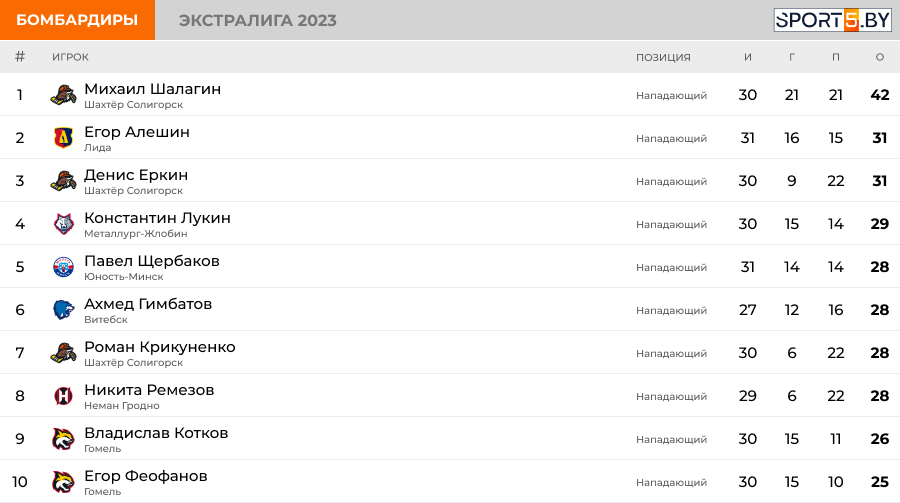Click Витебск bear logo next to Ахмед Гимбатов
900x503 pixels.
point(63,310)
